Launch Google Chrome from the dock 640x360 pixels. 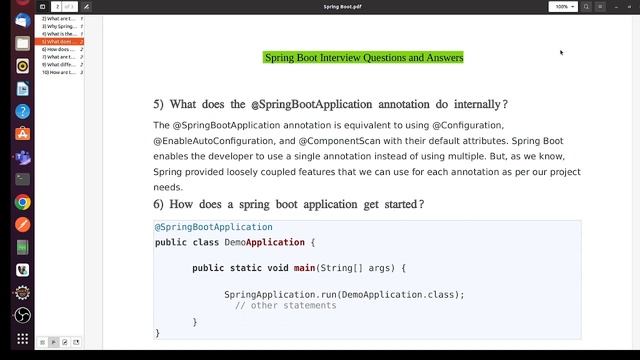tap(22, 202)
